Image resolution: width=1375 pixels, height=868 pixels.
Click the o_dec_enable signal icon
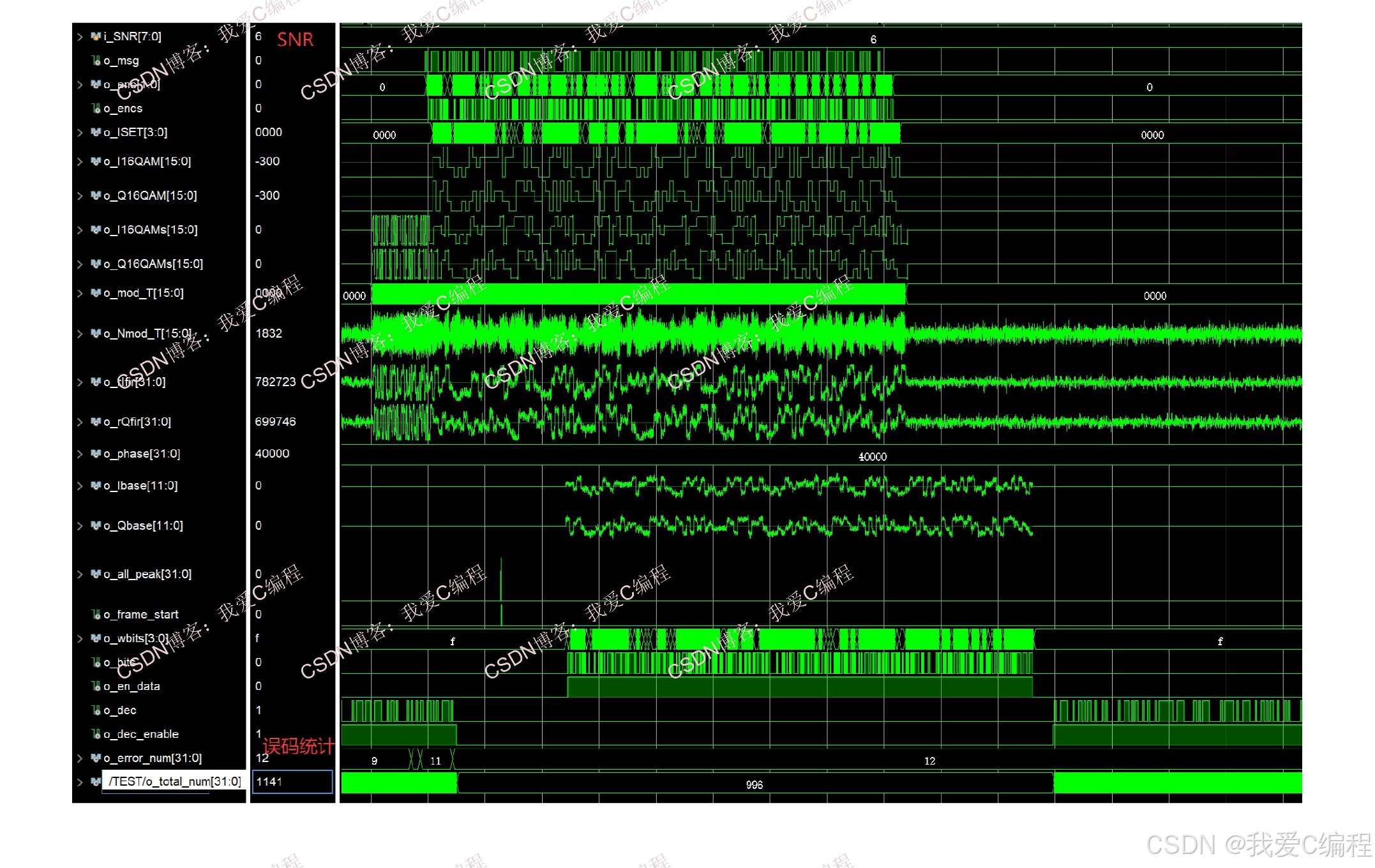tap(96, 734)
